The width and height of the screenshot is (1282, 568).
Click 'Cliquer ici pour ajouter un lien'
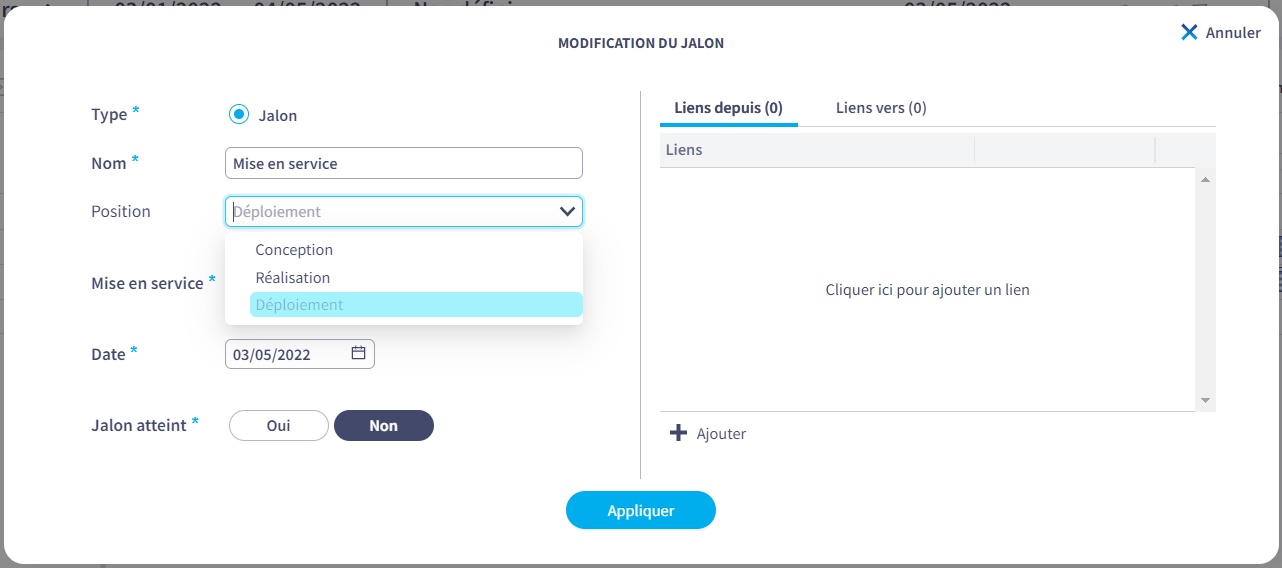click(927, 290)
